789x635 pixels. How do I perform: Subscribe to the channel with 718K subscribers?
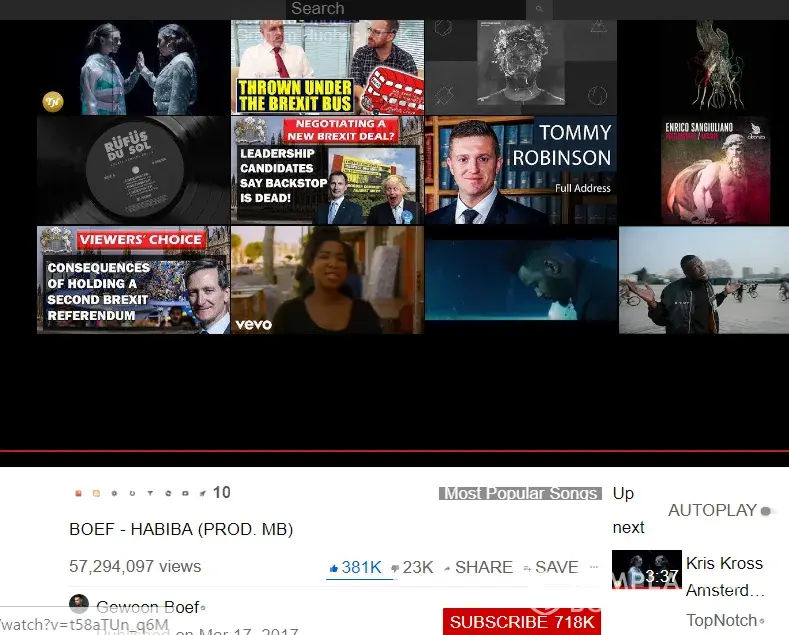click(522, 622)
